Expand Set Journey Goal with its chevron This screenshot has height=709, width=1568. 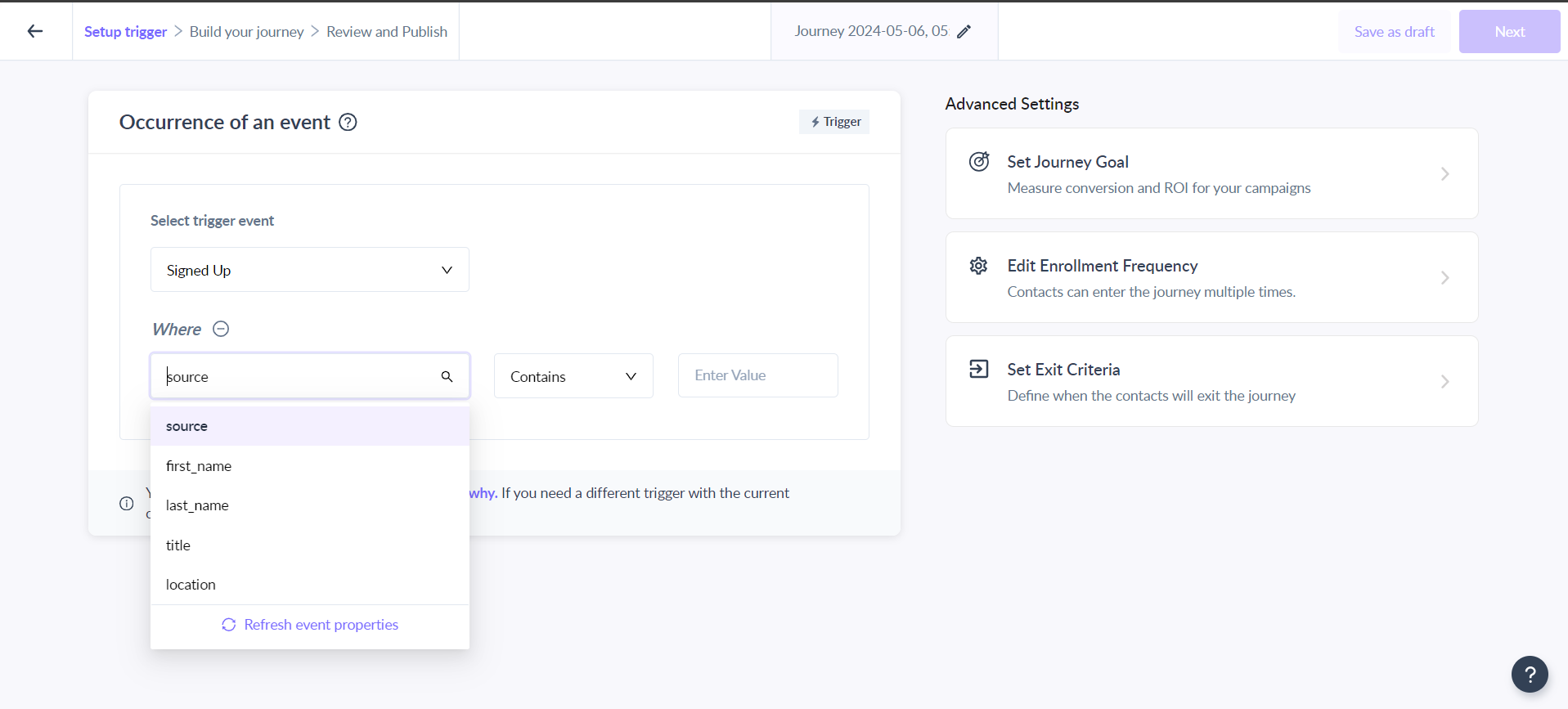pos(1445,173)
